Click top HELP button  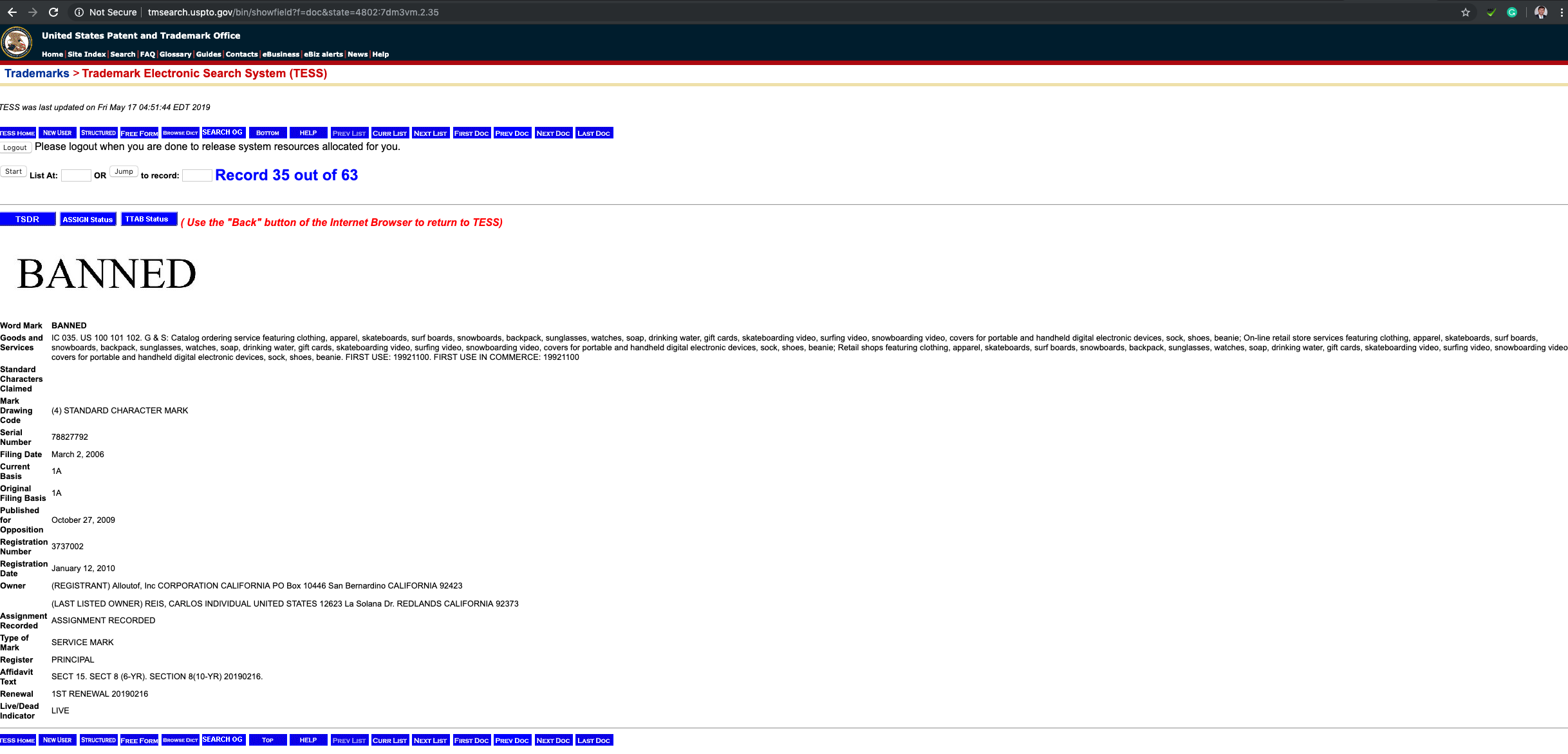pyautogui.click(x=308, y=133)
